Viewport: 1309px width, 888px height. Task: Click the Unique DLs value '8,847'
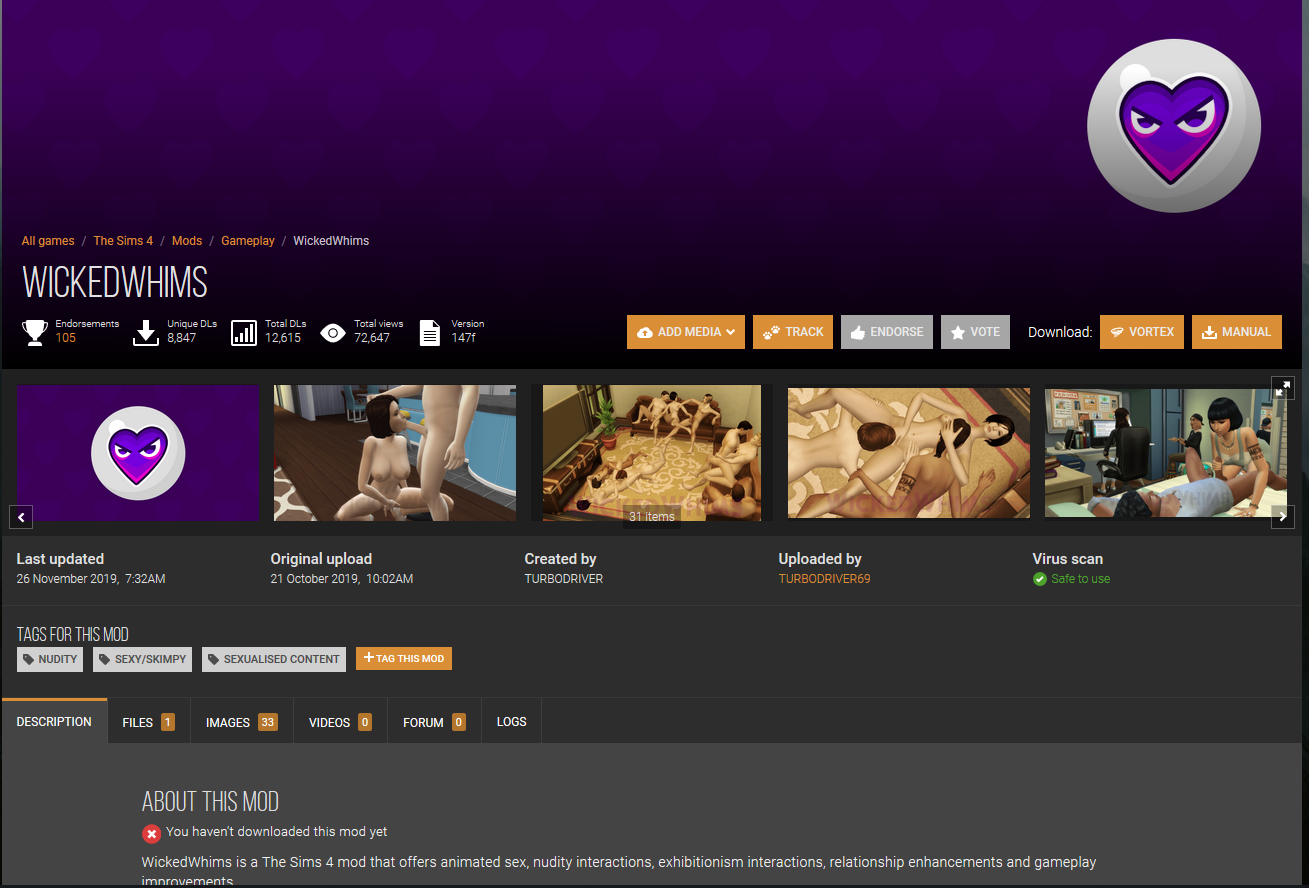click(x=181, y=338)
